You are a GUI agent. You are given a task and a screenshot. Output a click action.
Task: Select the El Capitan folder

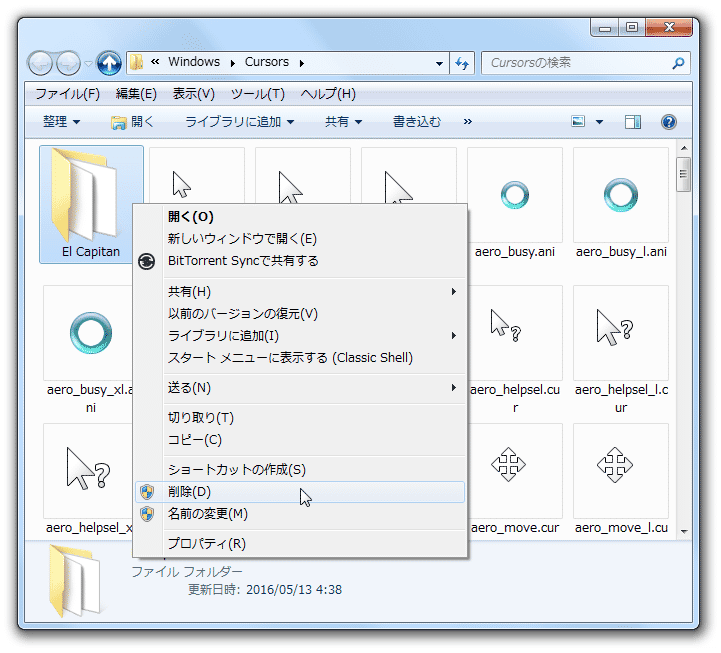[x=91, y=205]
